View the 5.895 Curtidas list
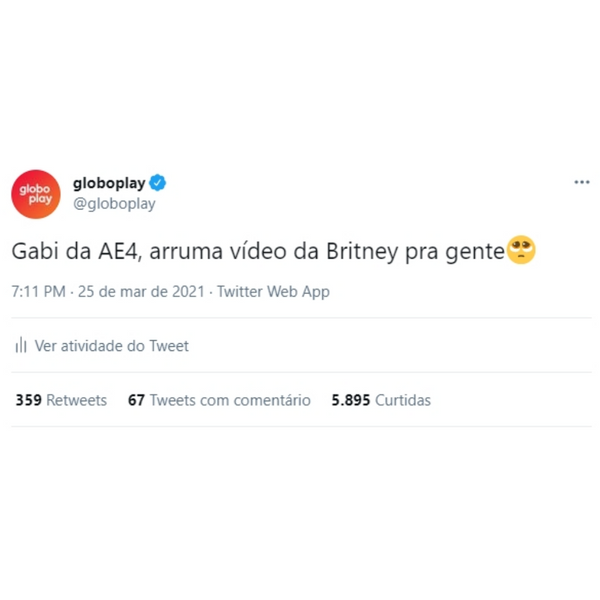 coord(381,400)
